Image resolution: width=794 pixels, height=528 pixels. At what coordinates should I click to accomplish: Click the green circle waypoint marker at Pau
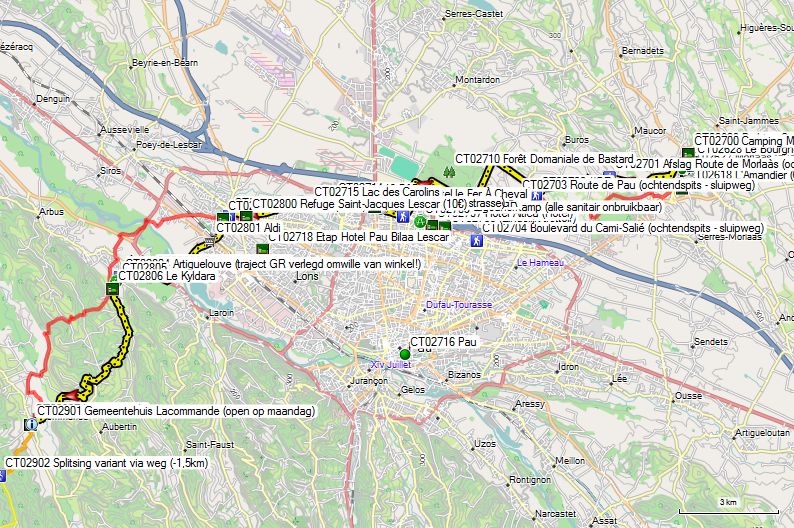pos(405,354)
